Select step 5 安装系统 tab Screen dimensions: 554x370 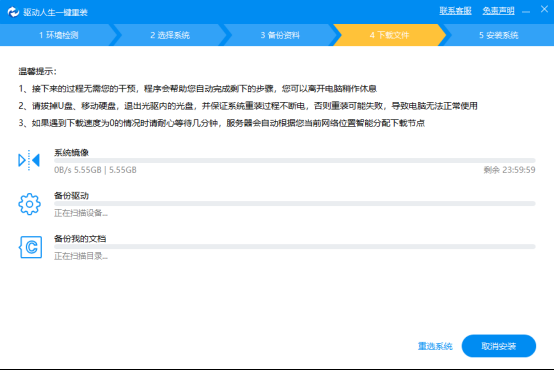point(499,35)
